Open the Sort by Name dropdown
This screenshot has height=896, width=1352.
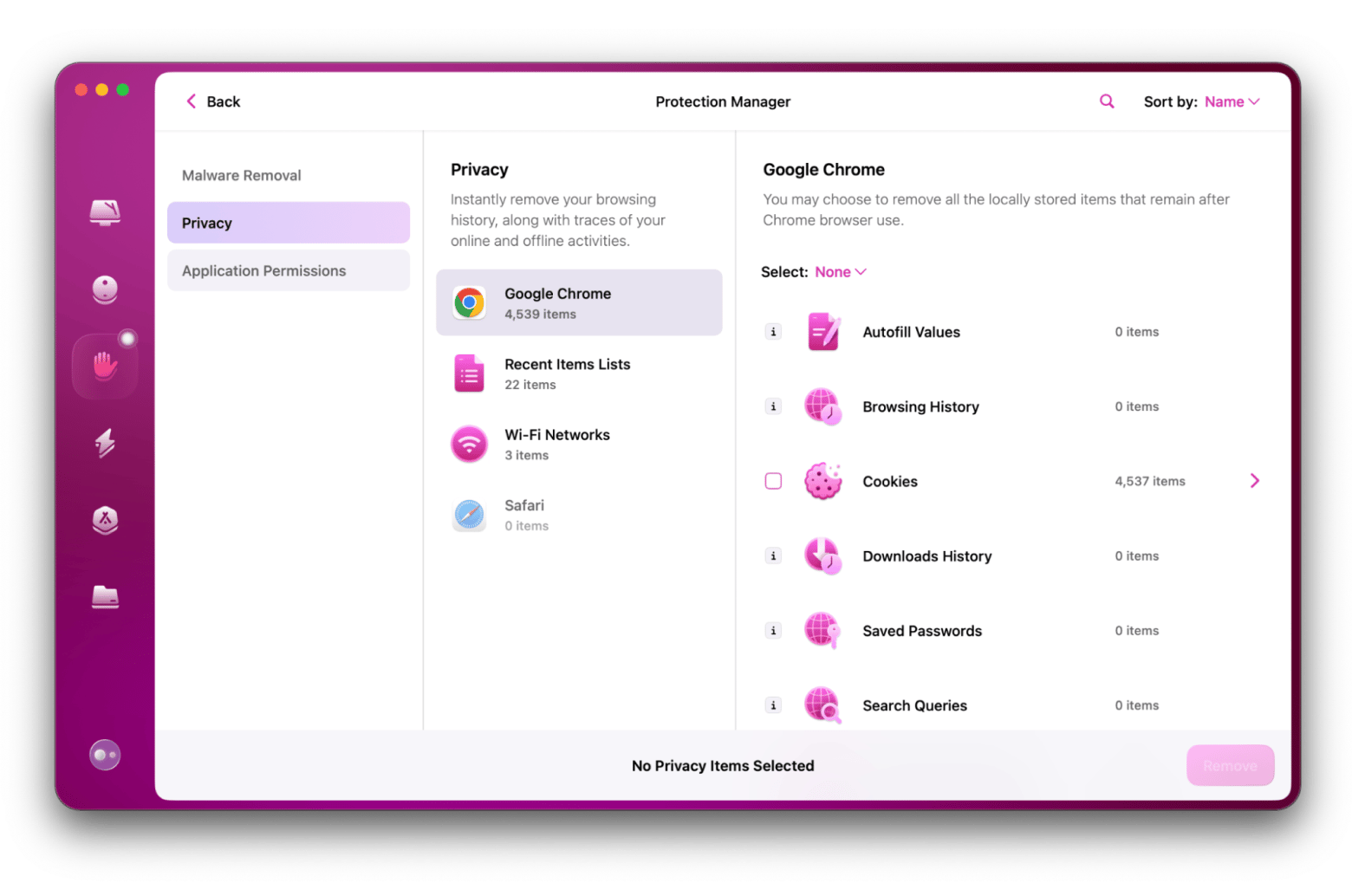click(x=1231, y=101)
